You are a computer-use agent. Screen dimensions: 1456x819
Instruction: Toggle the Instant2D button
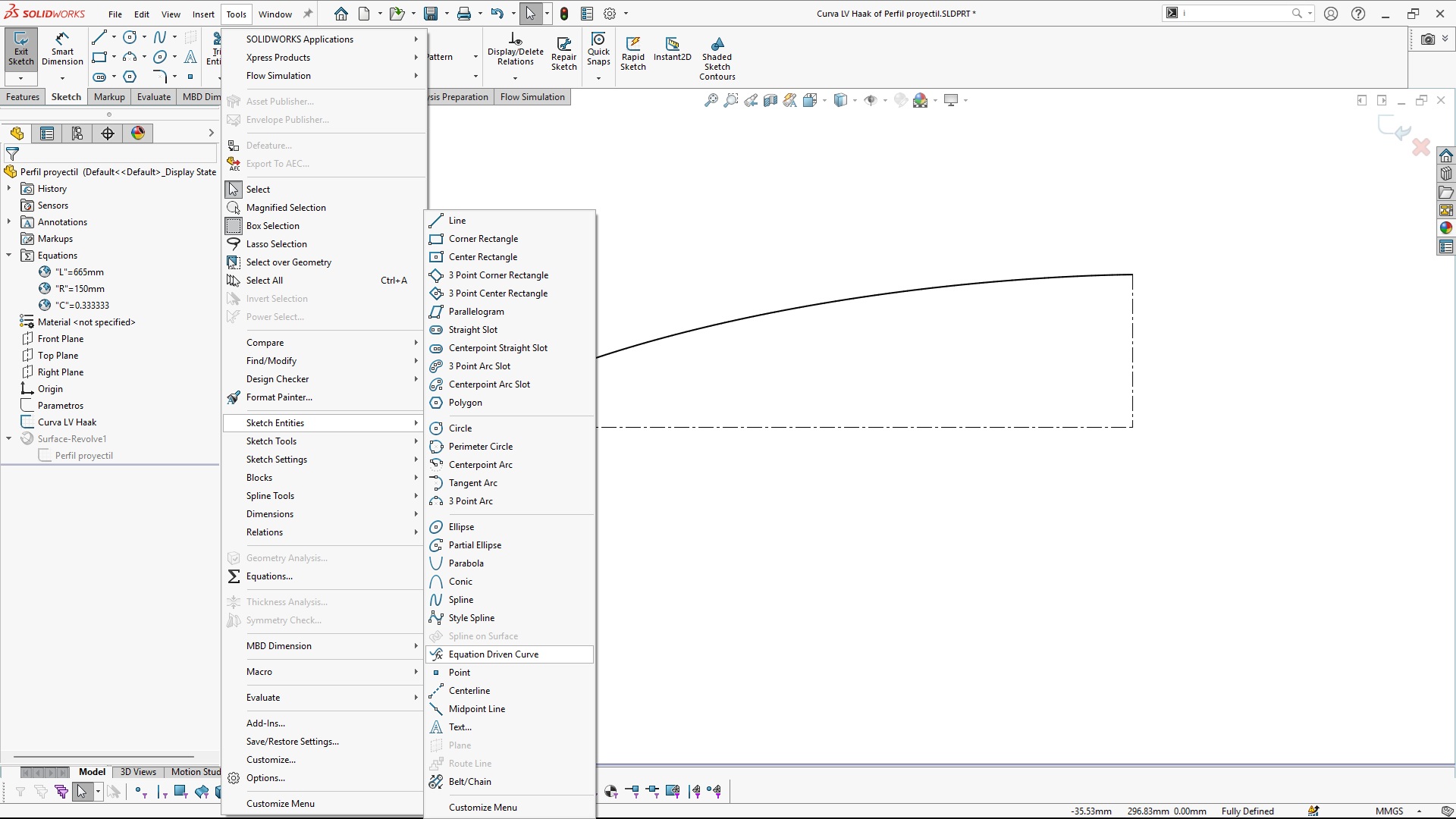click(x=672, y=49)
